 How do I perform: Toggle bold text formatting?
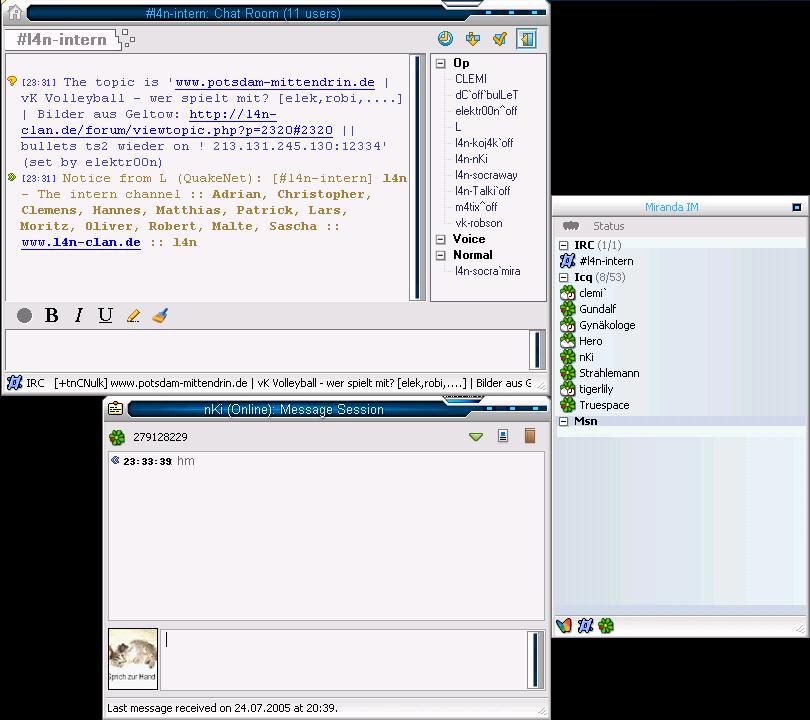[52, 316]
